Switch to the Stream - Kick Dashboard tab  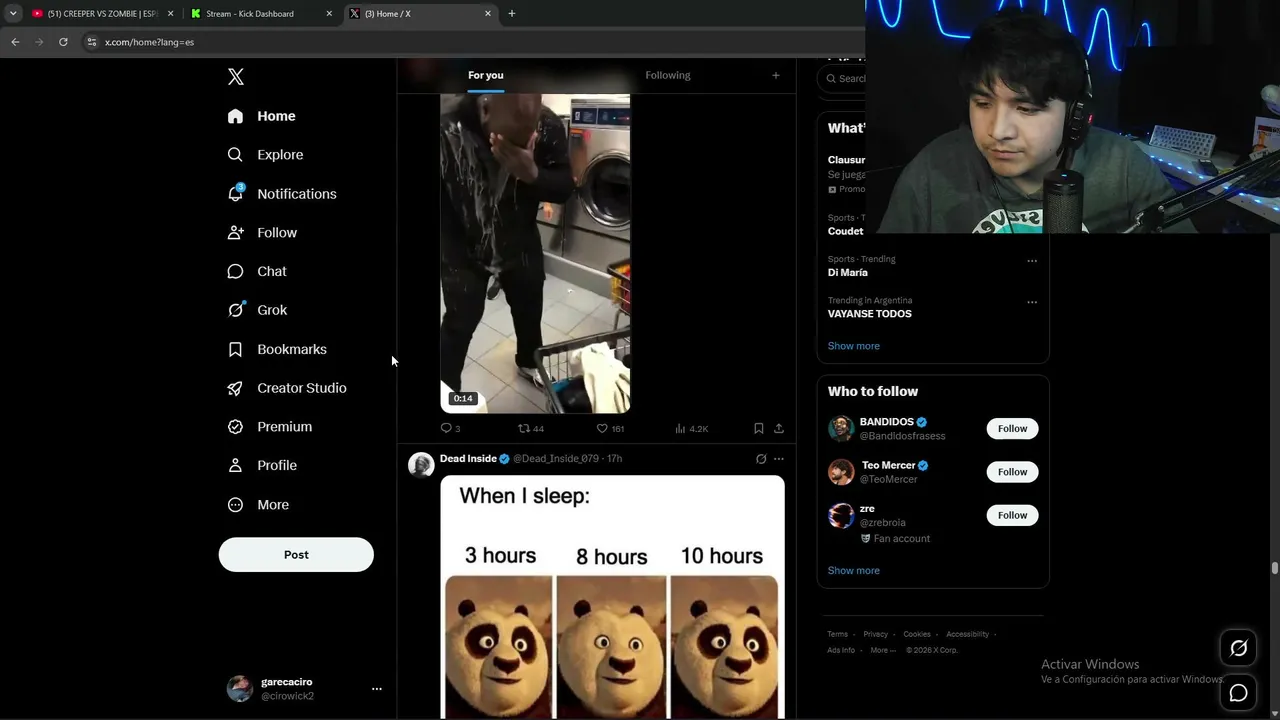pyautogui.click(x=262, y=14)
